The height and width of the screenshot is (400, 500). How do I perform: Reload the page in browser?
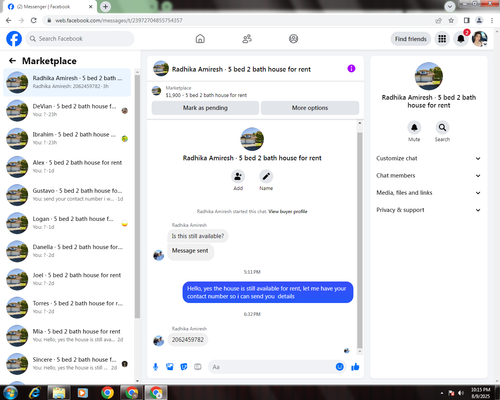coord(34,20)
